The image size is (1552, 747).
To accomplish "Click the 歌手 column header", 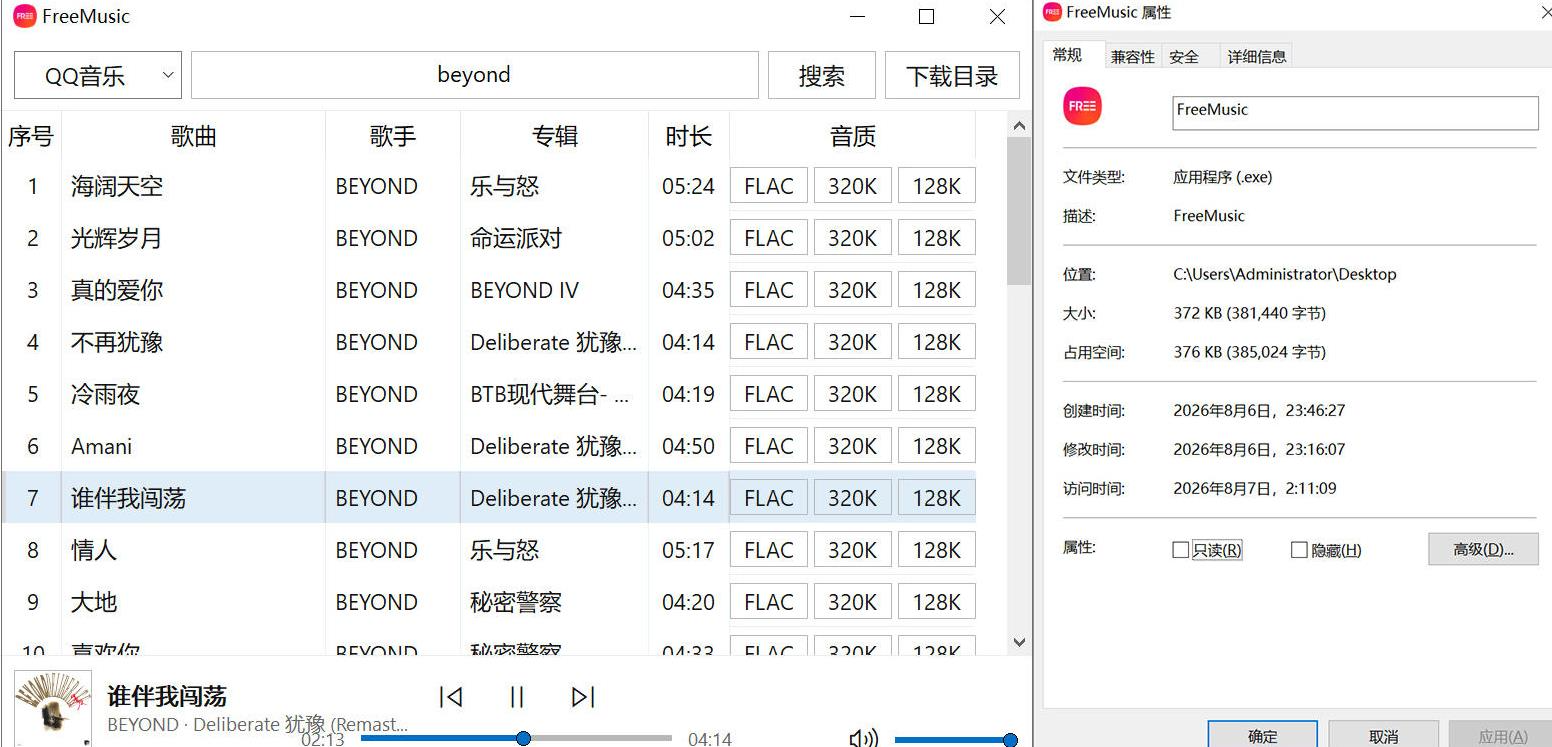I will [x=393, y=136].
